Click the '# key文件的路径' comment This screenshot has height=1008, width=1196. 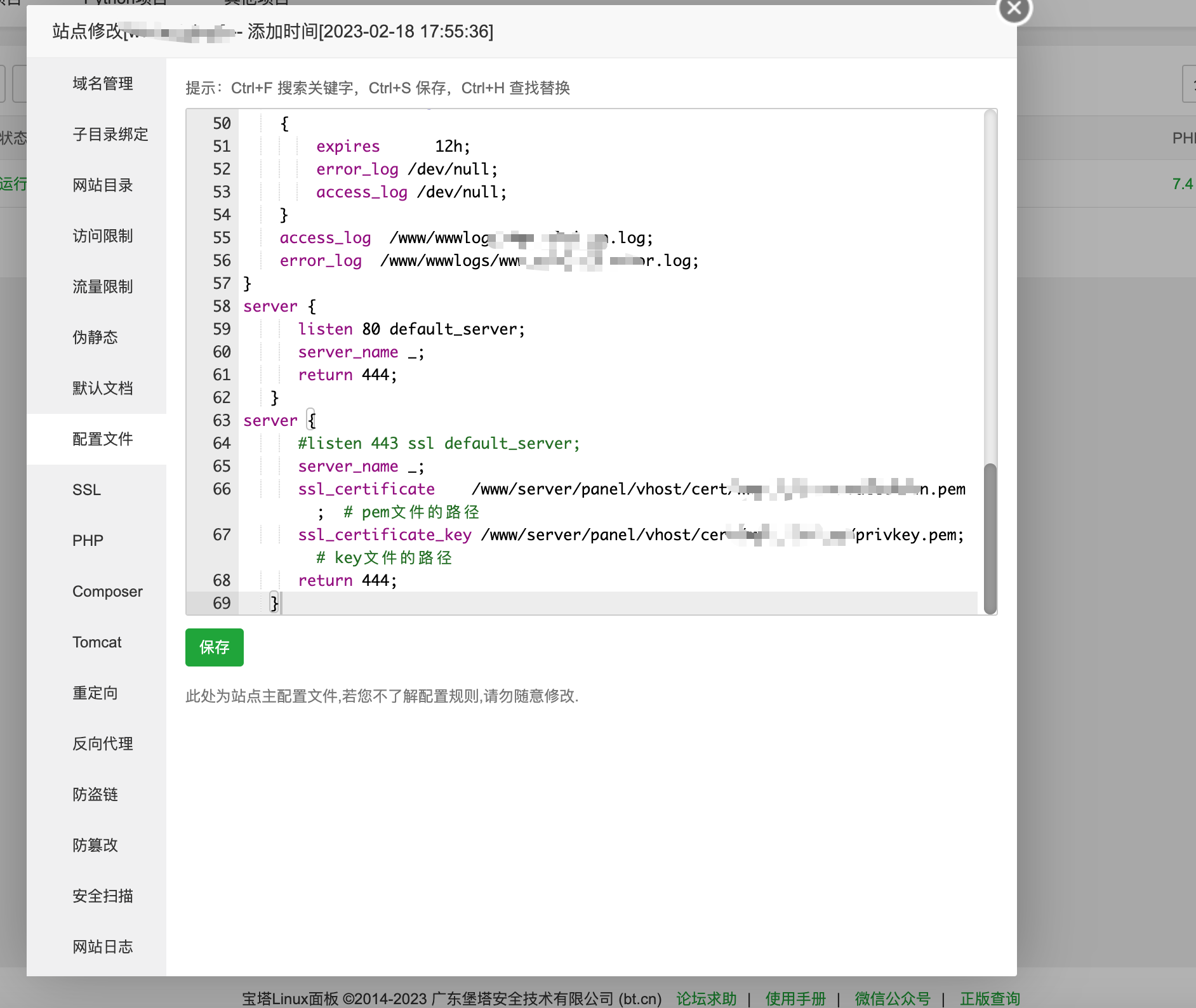coord(384,557)
